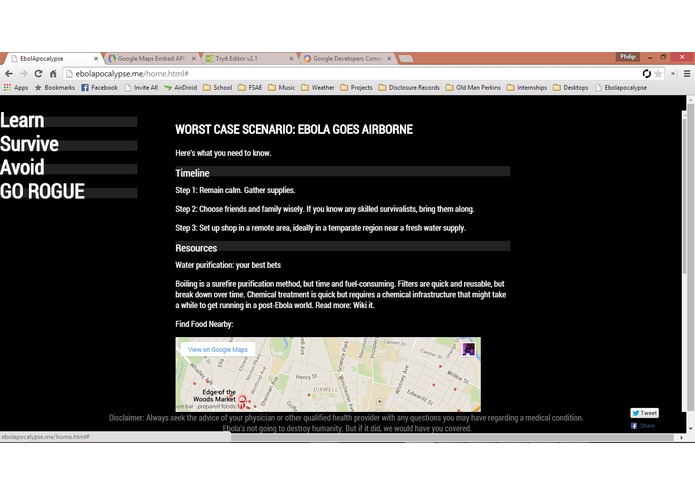Image resolution: width=695 pixels, height=494 pixels.
Task: Bookmark this page with the star icon
Action: 658,74
